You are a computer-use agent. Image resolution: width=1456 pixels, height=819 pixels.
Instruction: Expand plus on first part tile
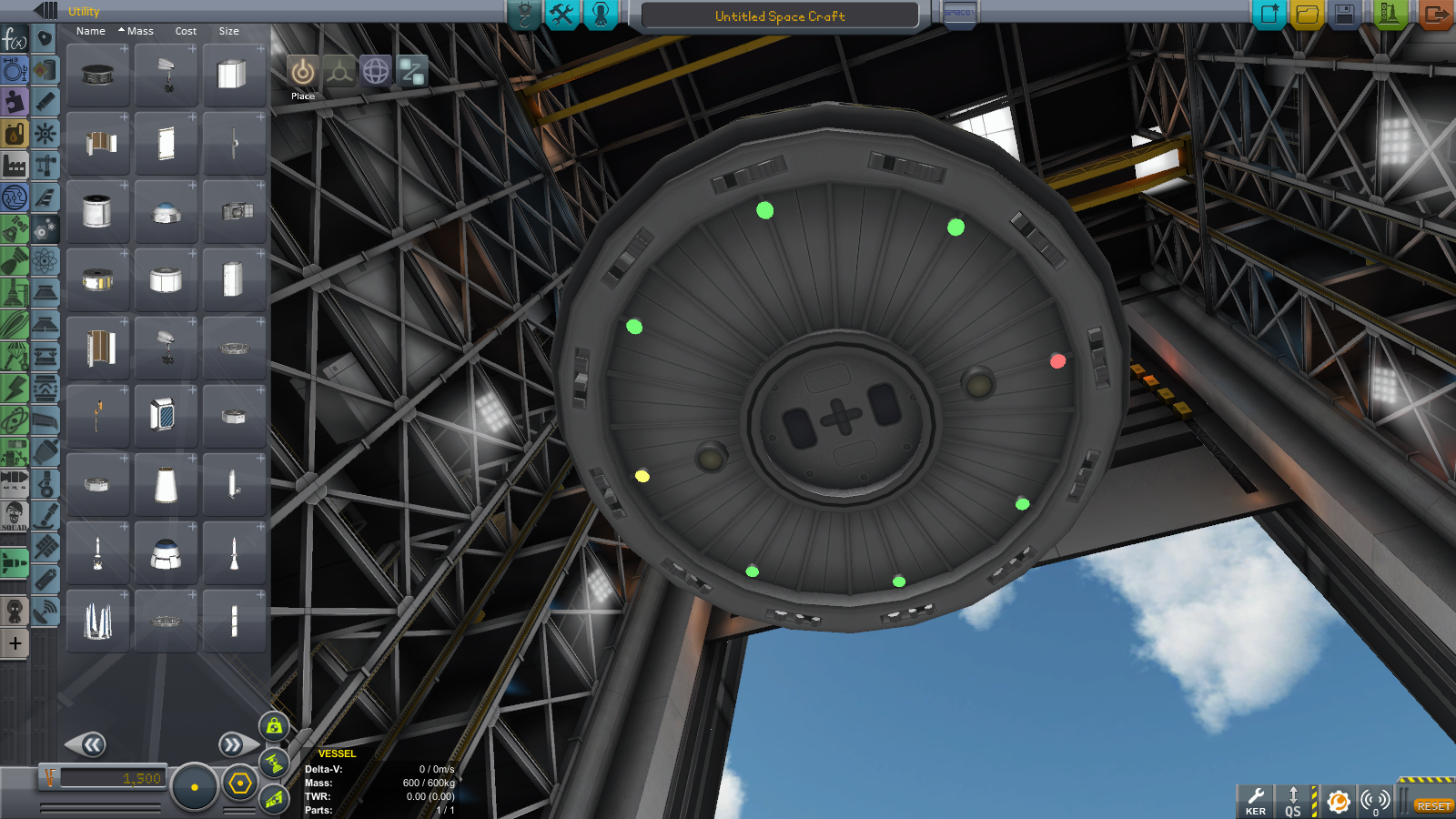pyautogui.click(x=124, y=49)
